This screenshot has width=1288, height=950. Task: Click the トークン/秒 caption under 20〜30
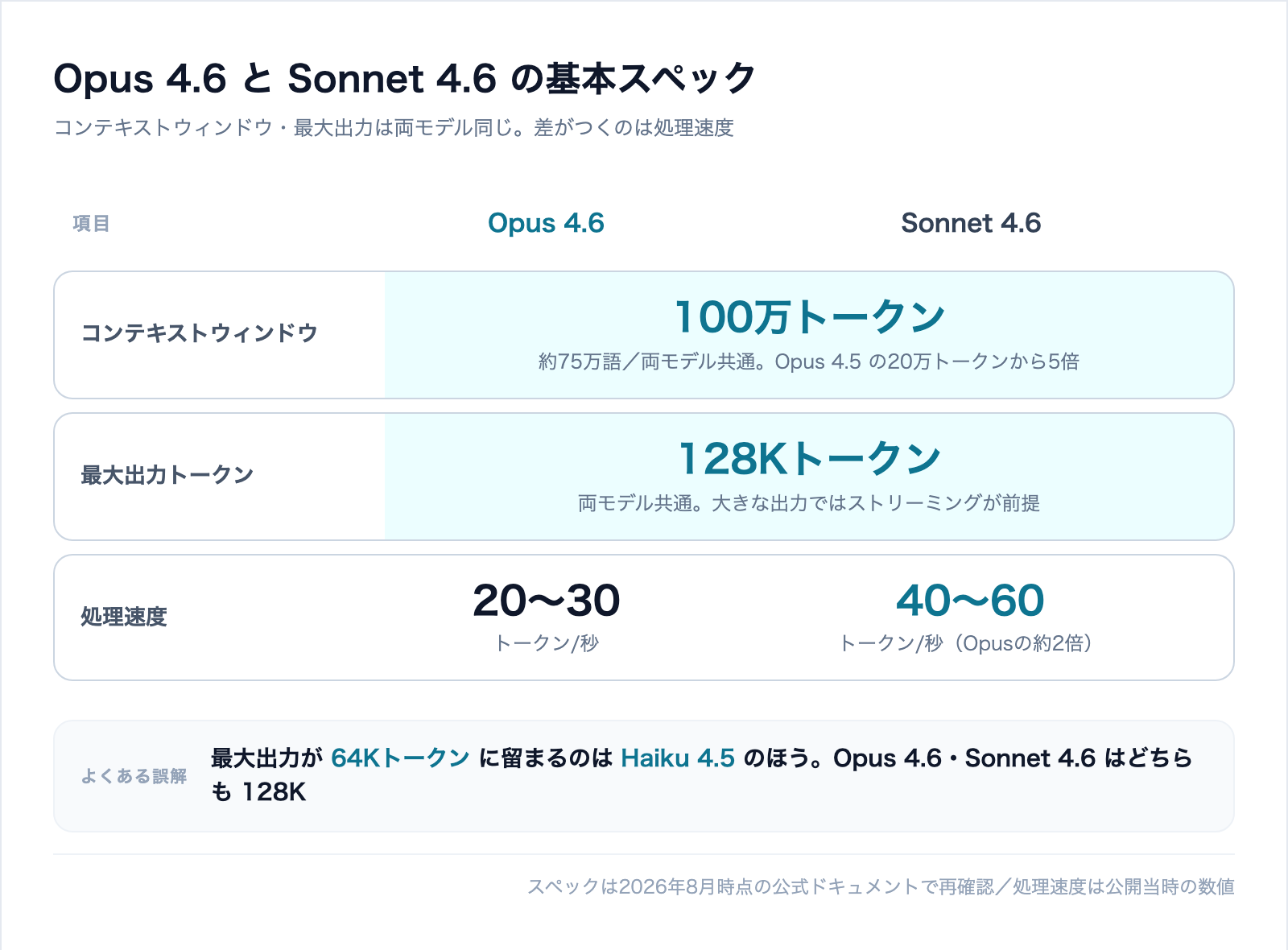(x=546, y=643)
